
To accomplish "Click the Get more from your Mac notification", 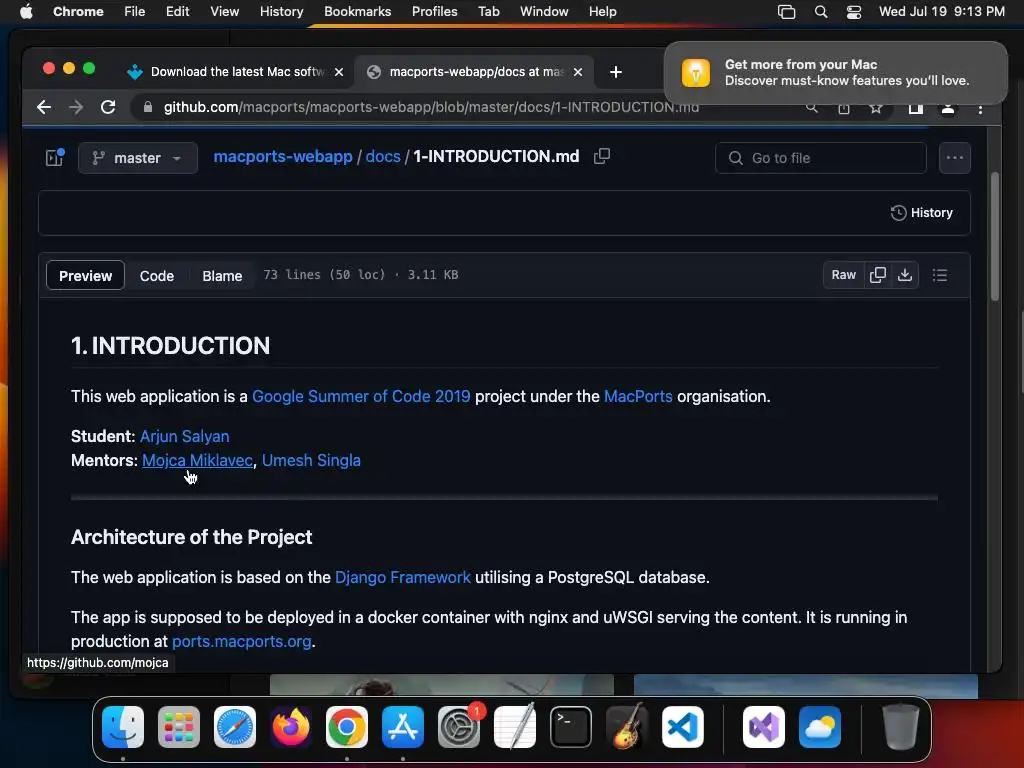I will coord(836,72).
